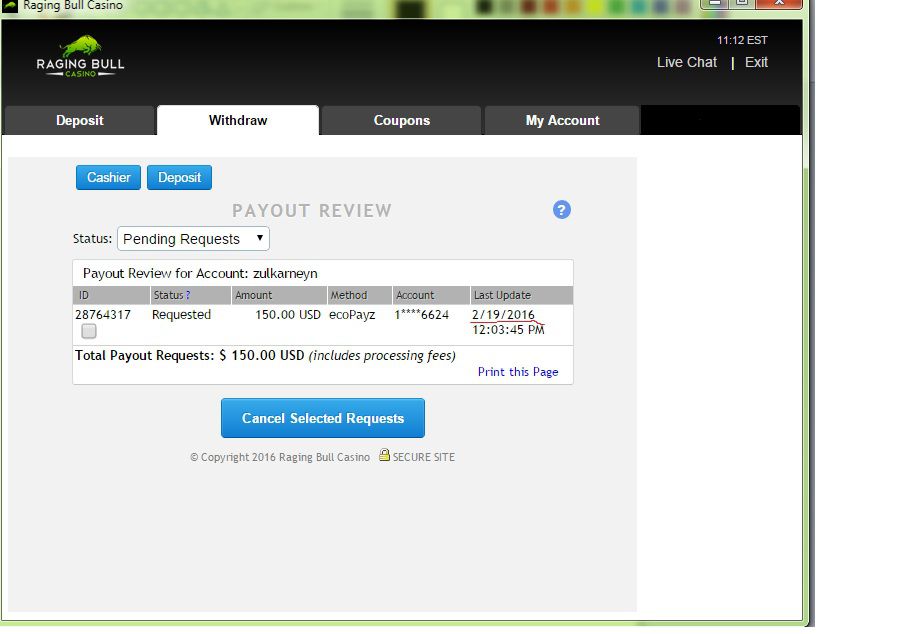The height and width of the screenshot is (634, 912).
Task: Click payout ID 28764317
Action: (x=103, y=315)
